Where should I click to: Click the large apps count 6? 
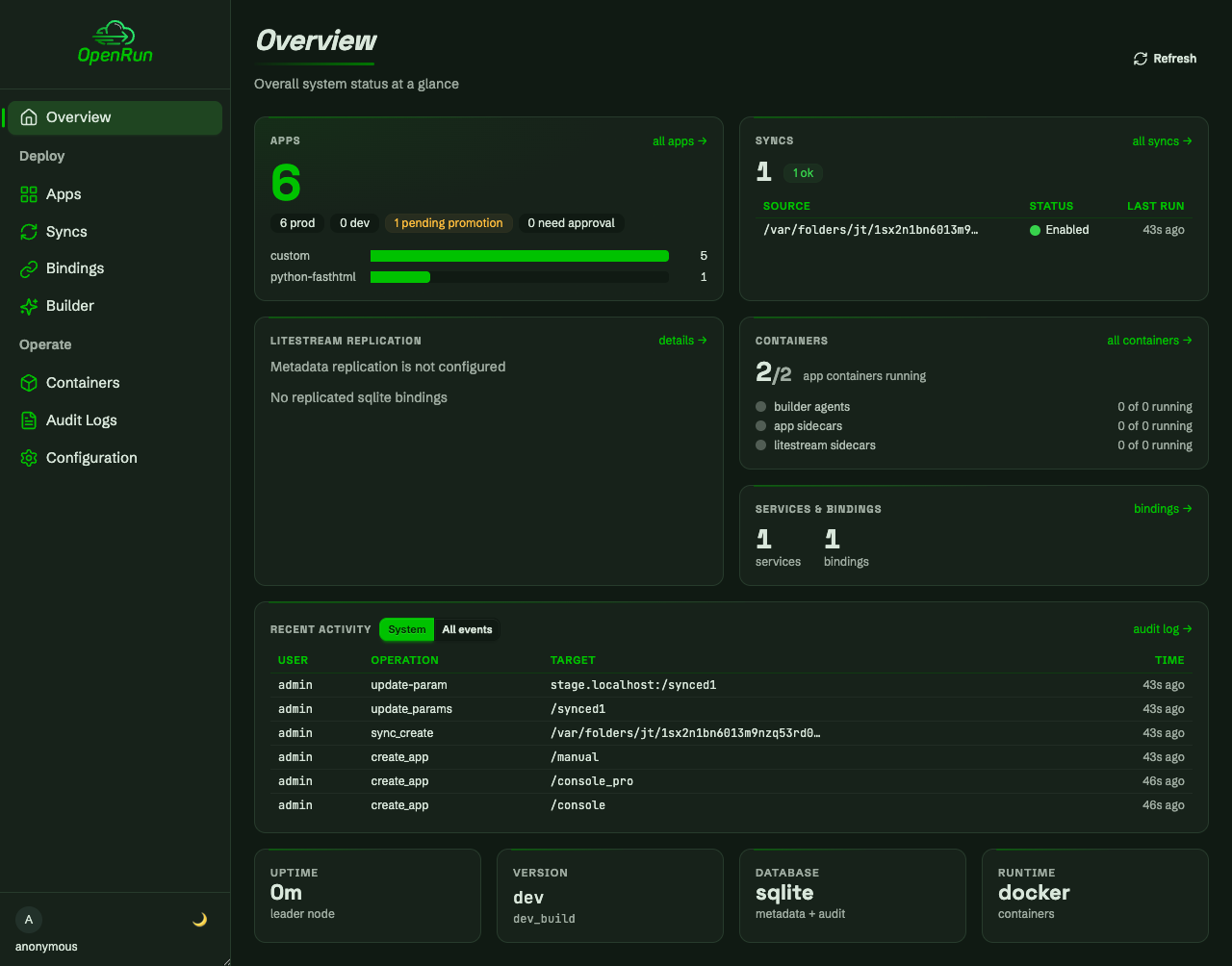click(286, 183)
